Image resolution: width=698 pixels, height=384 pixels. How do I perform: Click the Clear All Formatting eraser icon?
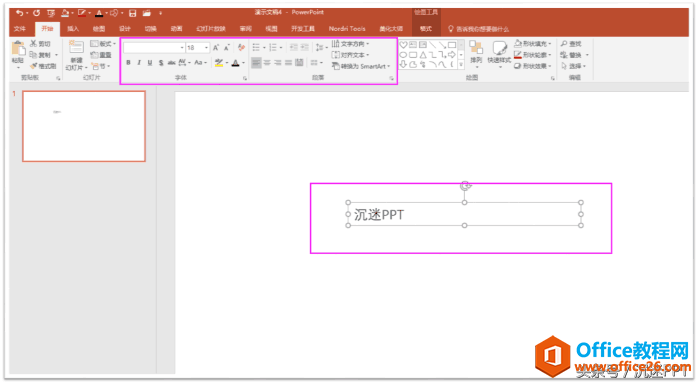tap(241, 47)
